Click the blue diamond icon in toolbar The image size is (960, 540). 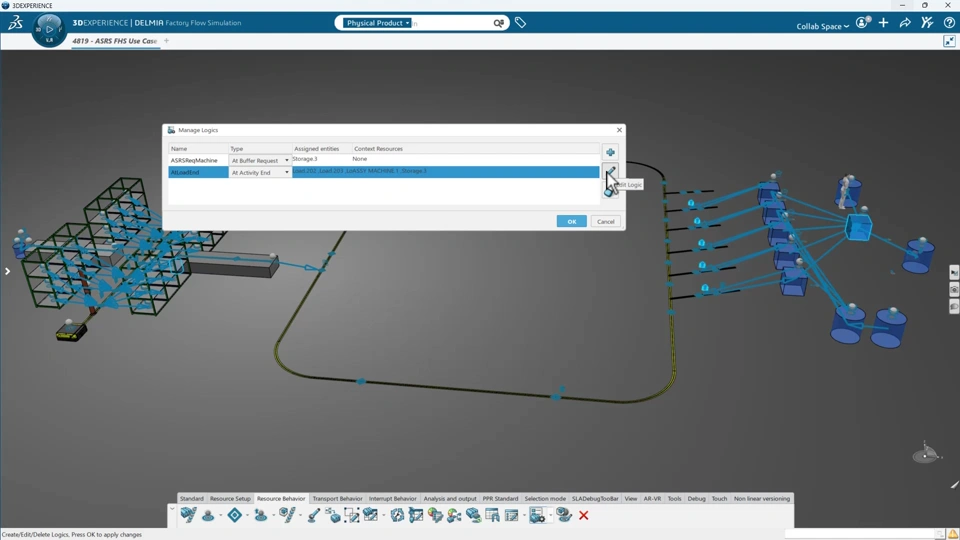(234, 516)
